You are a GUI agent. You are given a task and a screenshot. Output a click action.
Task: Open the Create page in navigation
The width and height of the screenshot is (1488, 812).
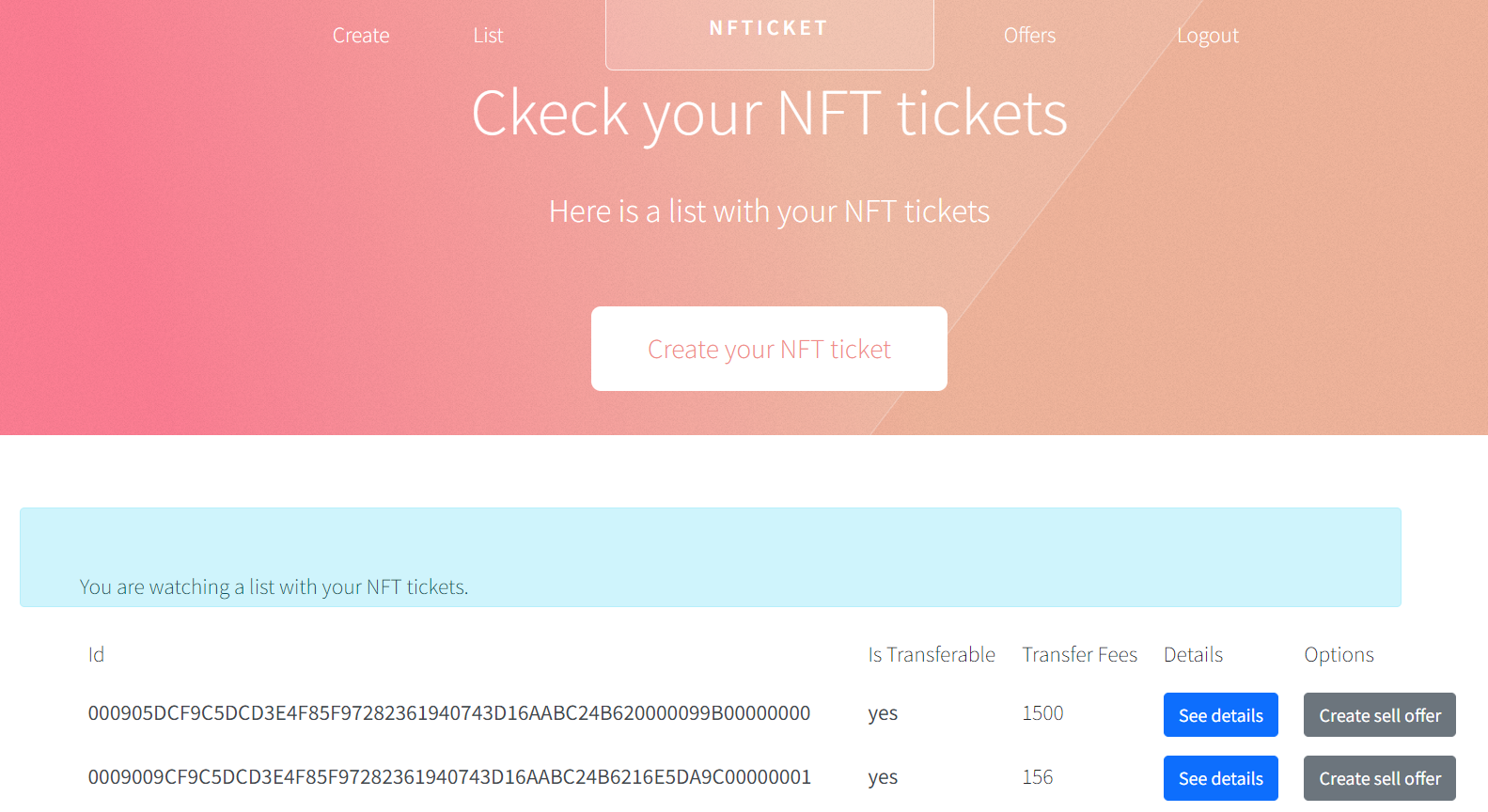coord(361,36)
